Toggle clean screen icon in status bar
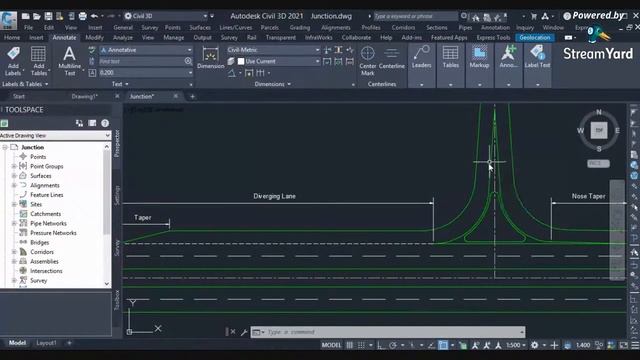Viewport: 640px width, 360px height. pos(623,345)
